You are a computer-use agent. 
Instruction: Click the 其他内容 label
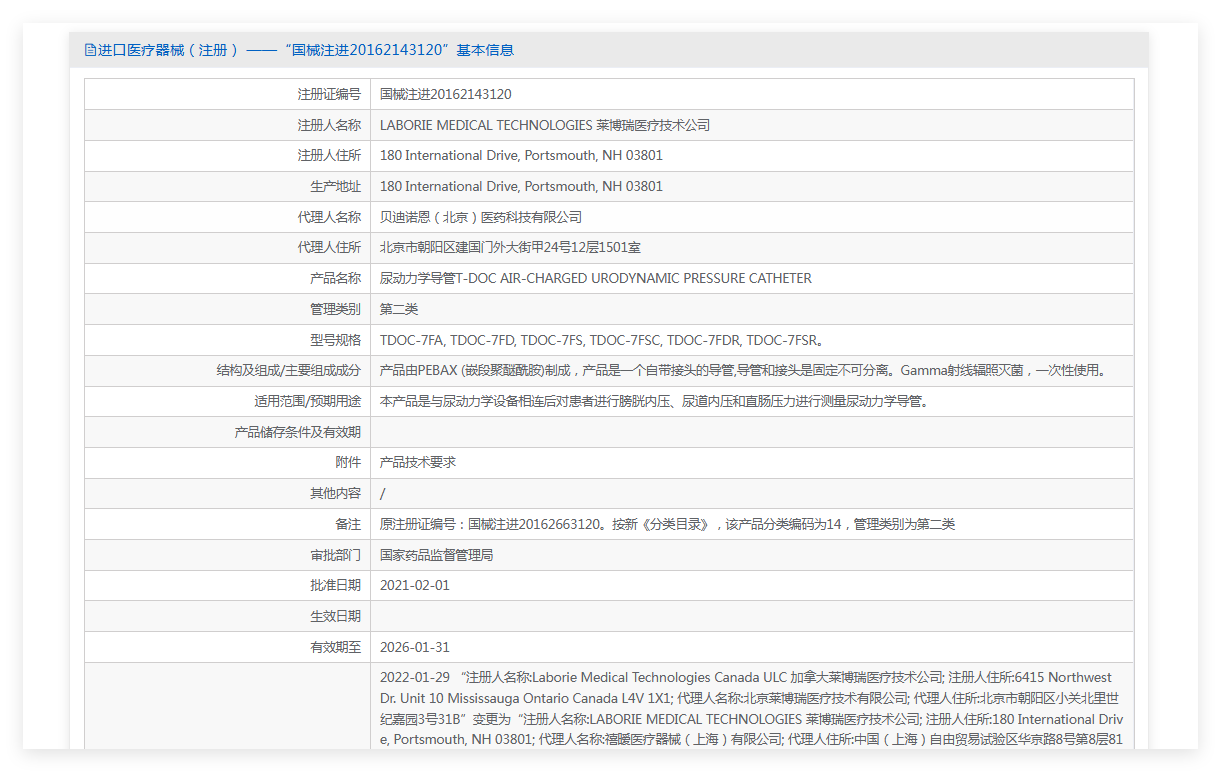click(x=335, y=494)
